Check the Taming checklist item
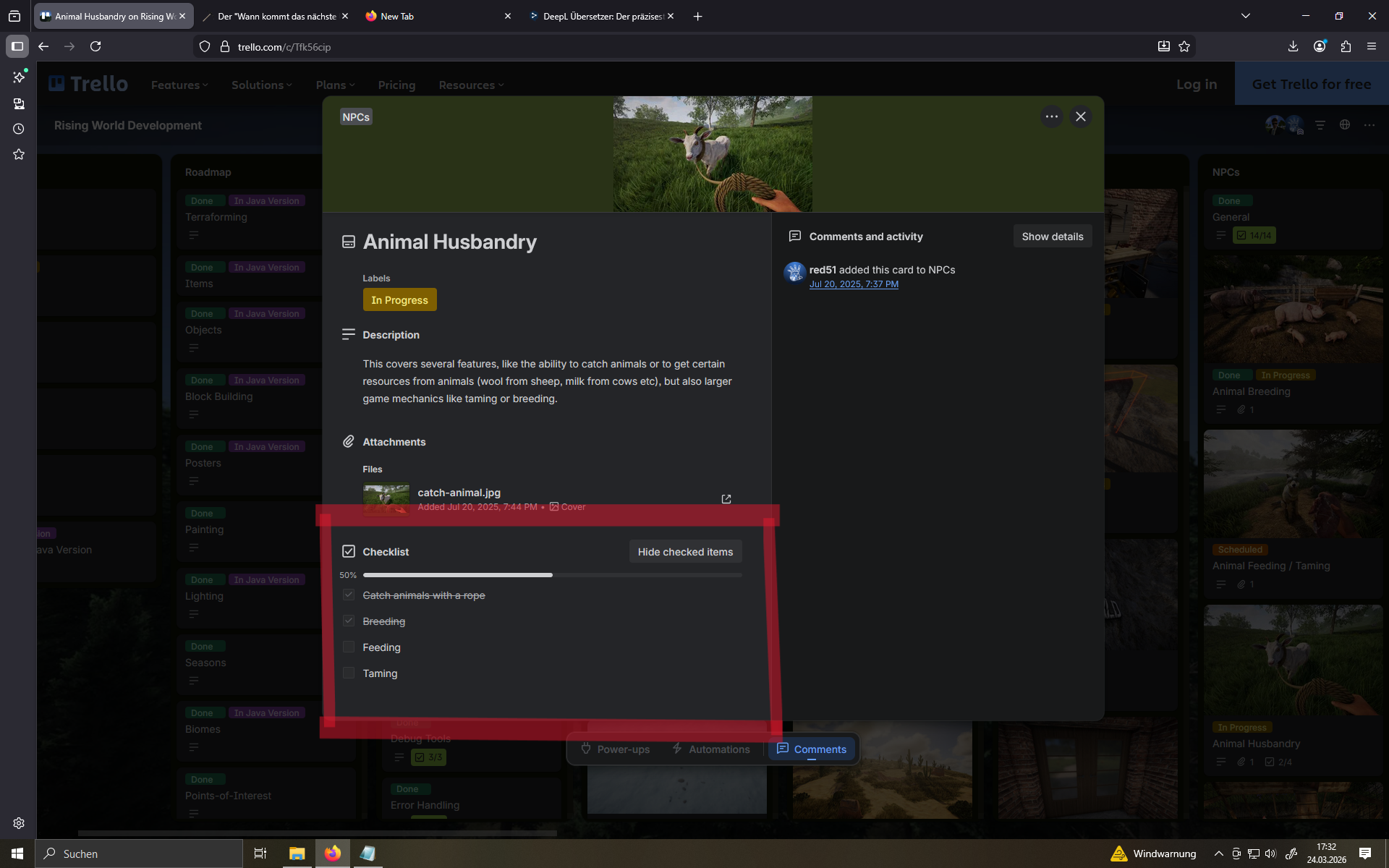The image size is (1389, 868). tap(349, 673)
